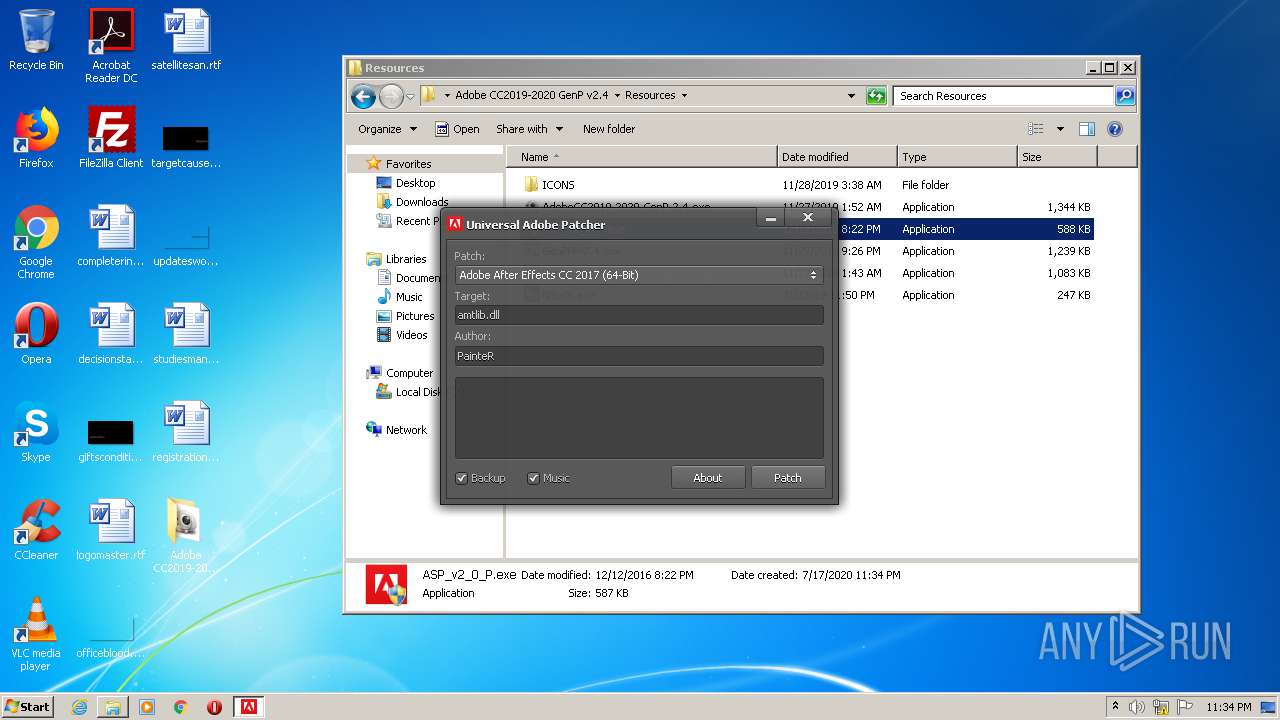Viewport: 1280px width, 720px height.
Task: Open address bar history dropdown
Action: [851, 96]
